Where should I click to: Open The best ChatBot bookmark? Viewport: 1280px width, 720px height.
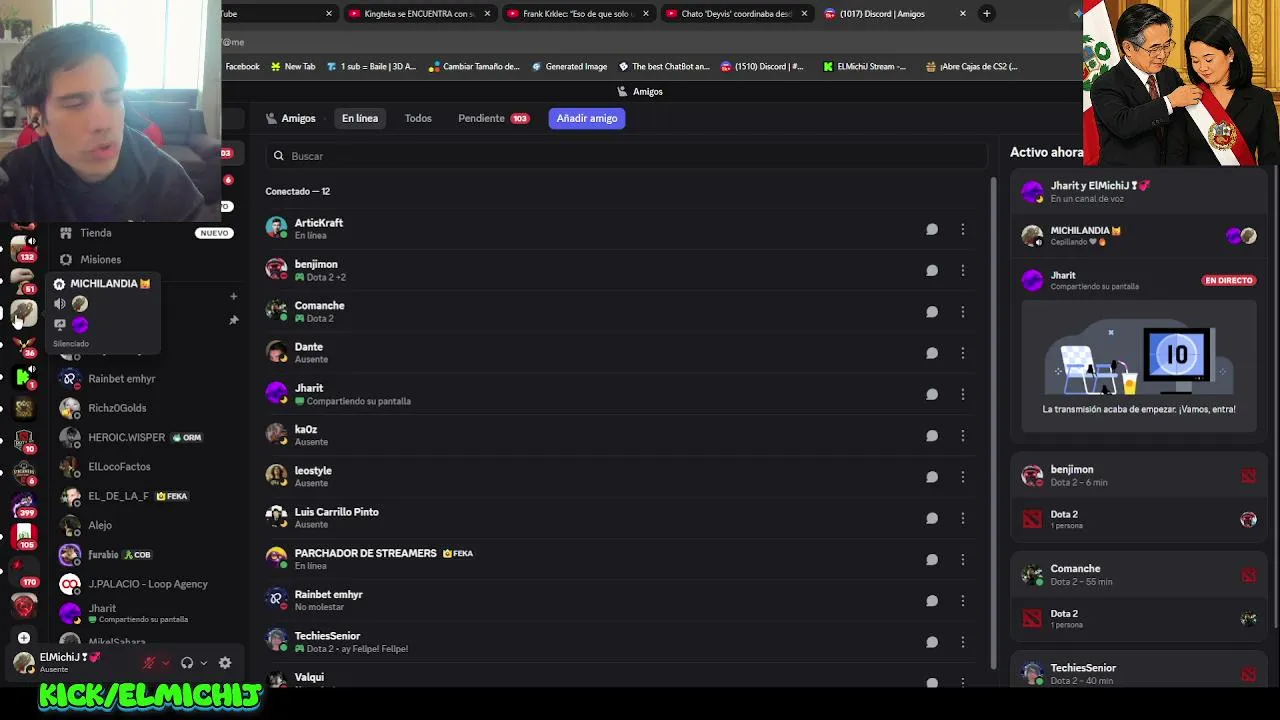tap(664, 67)
